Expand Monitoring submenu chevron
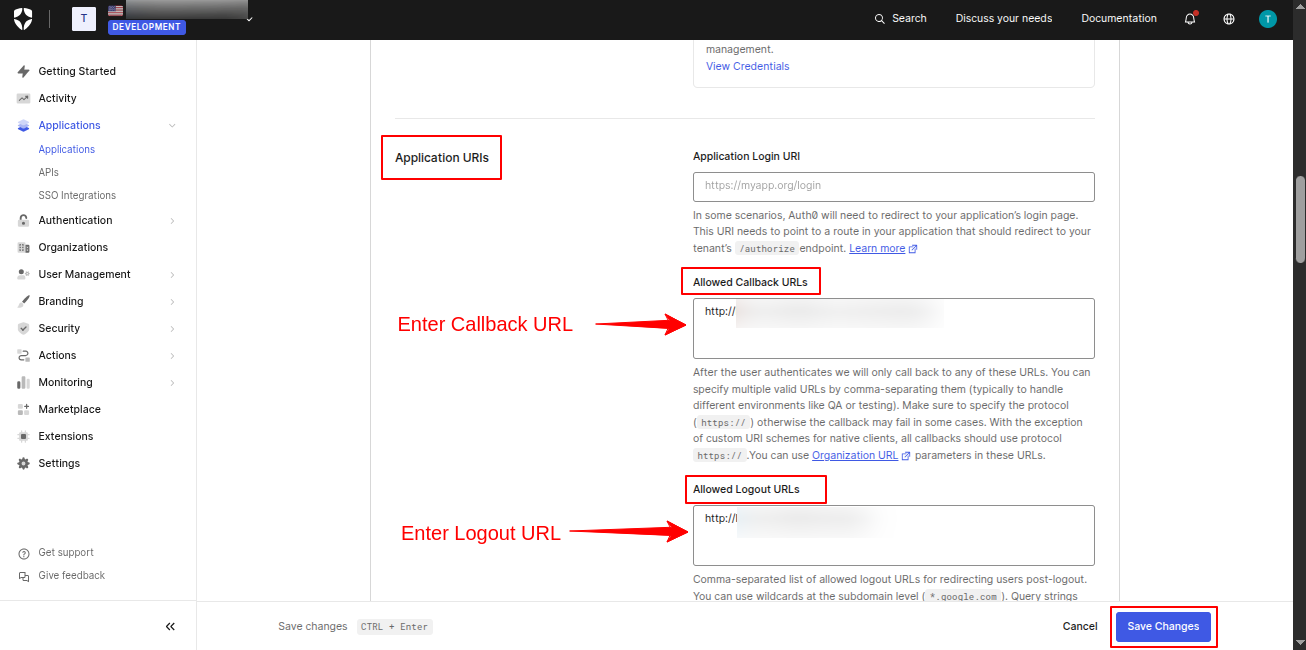1306x650 pixels. click(x=172, y=382)
